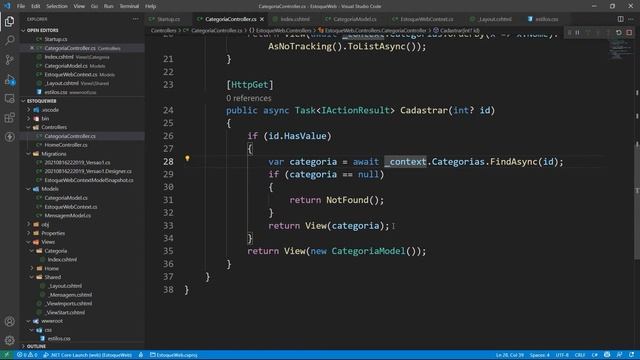The image size is (640, 360).
Task: Restart the debug session
Action: pyautogui.click(x=619, y=32)
